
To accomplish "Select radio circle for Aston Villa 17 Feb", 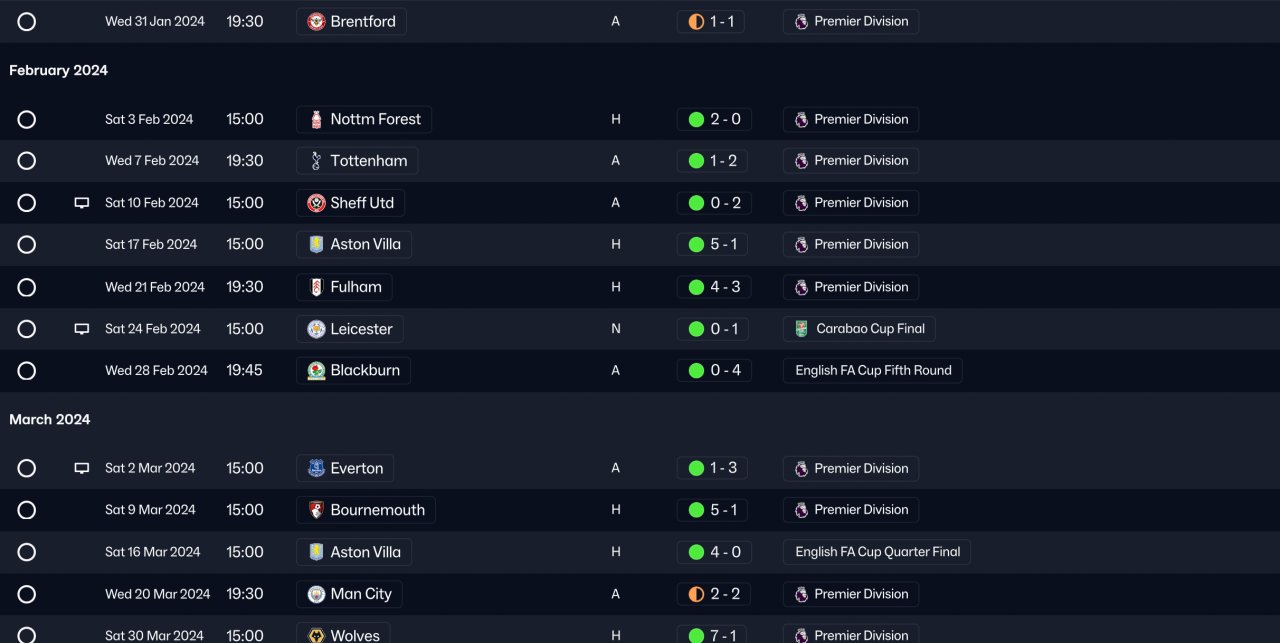I will pyautogui.click(x=27, y=245).
